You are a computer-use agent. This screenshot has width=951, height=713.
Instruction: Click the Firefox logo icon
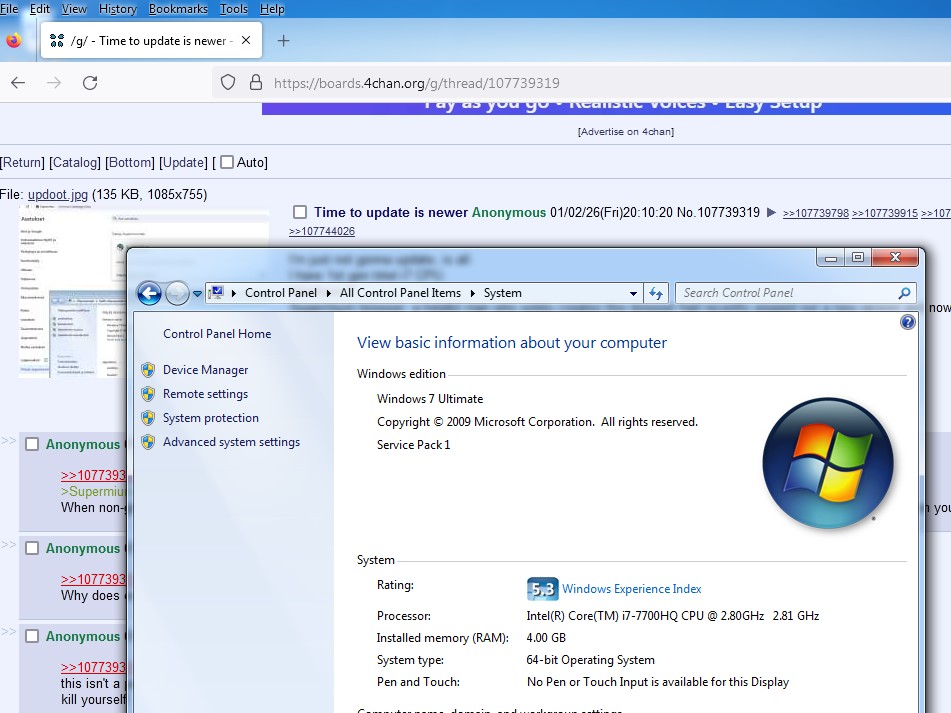tap(14, 40)
